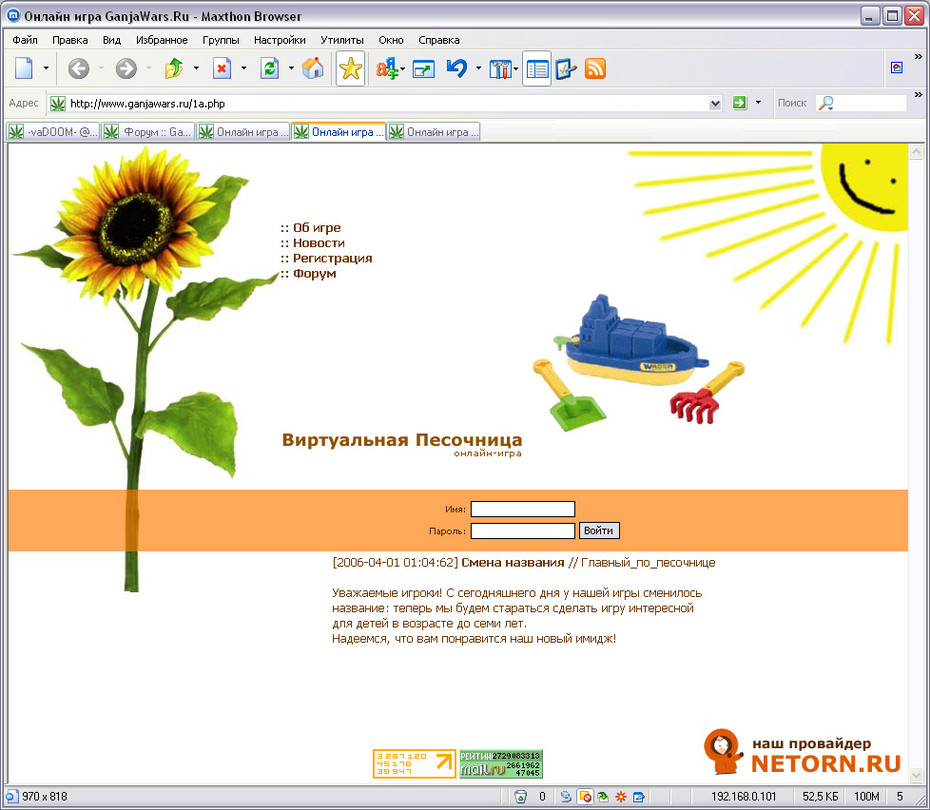Expand the Go button dropdown arrow
930x810 pixels.
[758, 103]
